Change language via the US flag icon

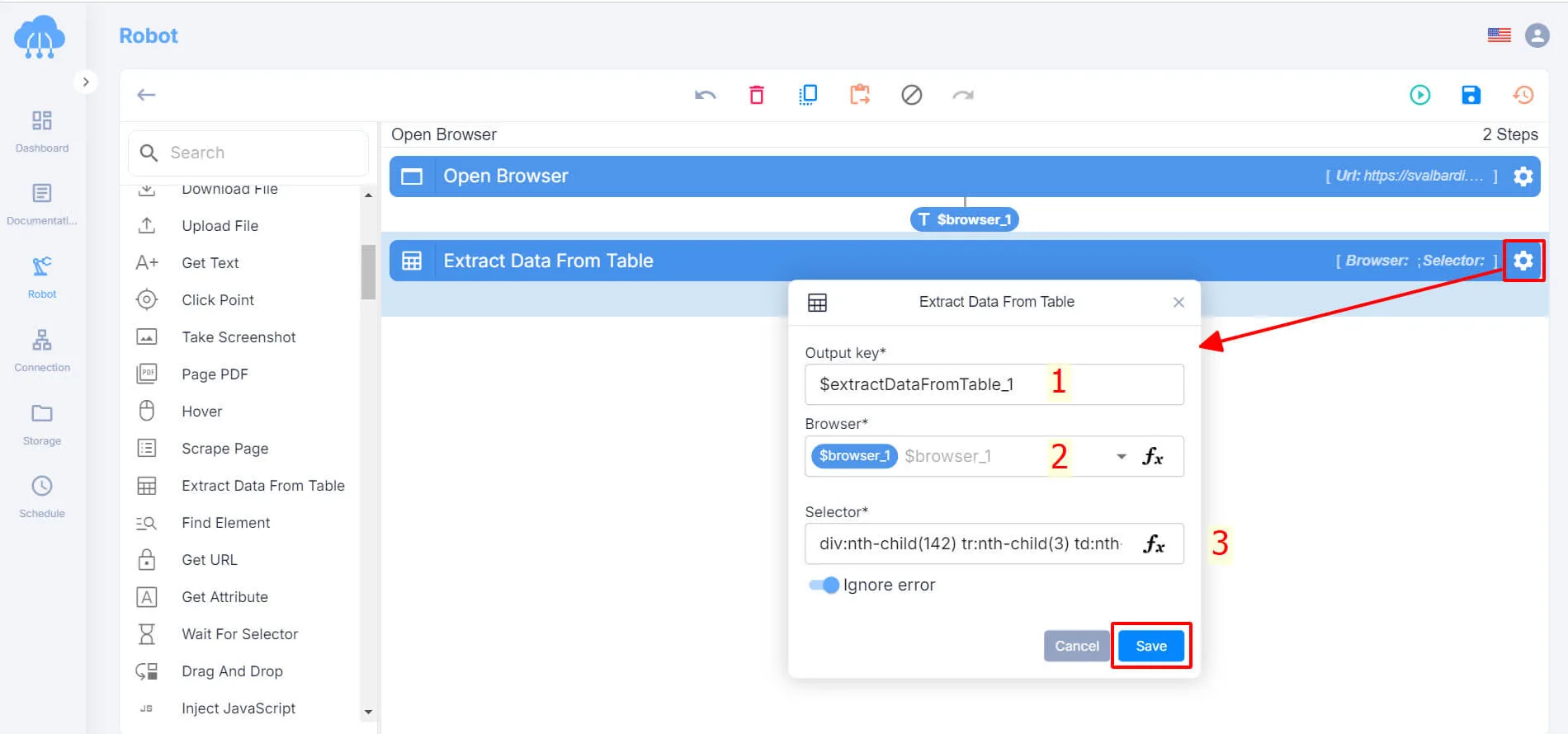tap(1499, 35)
